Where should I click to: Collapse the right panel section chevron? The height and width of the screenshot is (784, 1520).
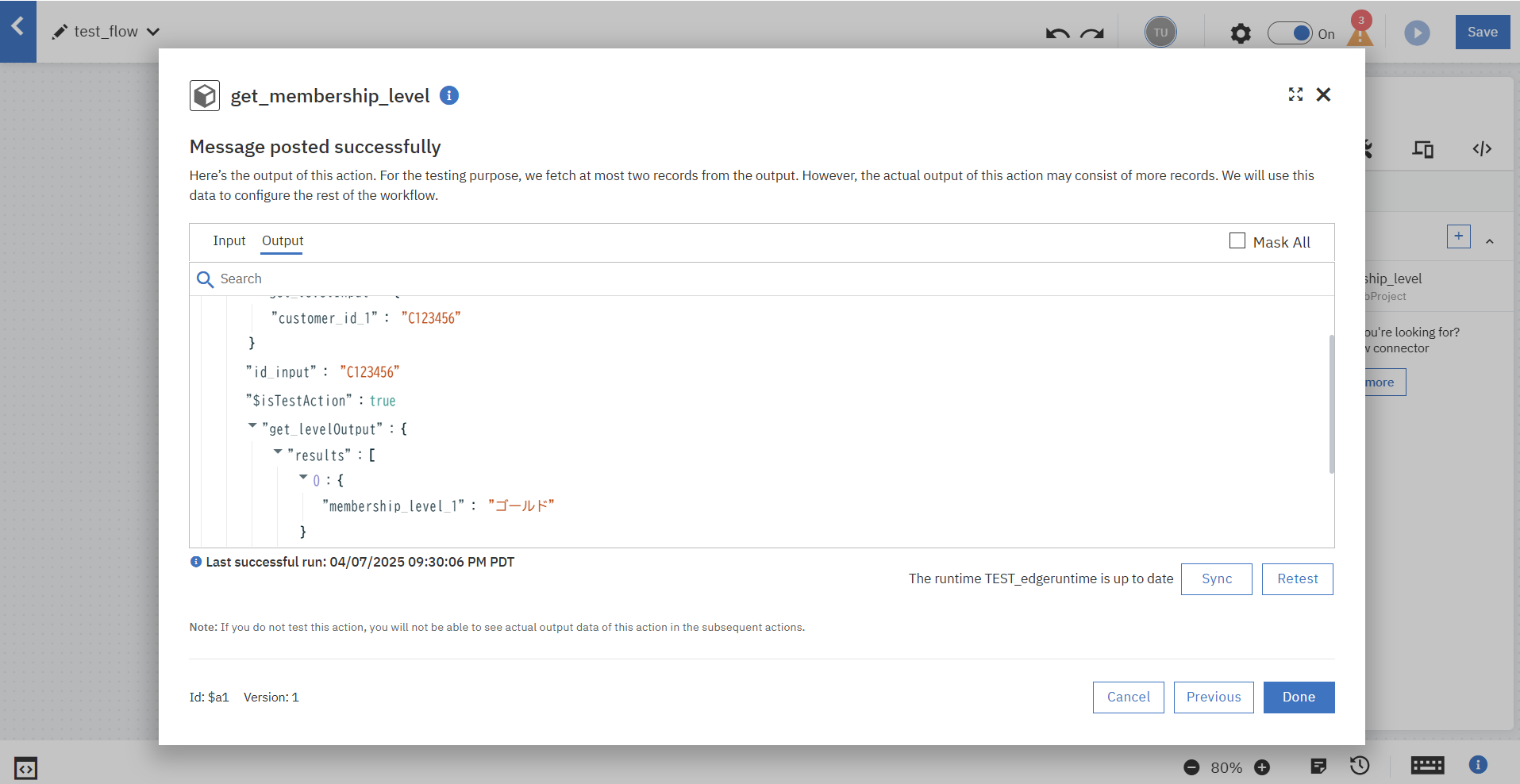pos(1490,241)
